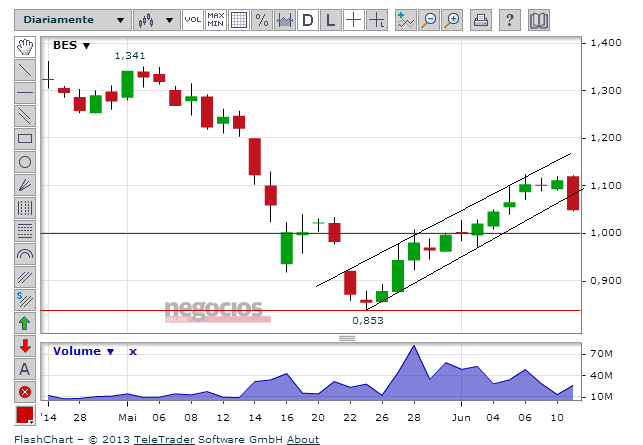Toggle the VOL volume display button
The height and width of the screenshot is (445, 643).
tap(193, 20)
